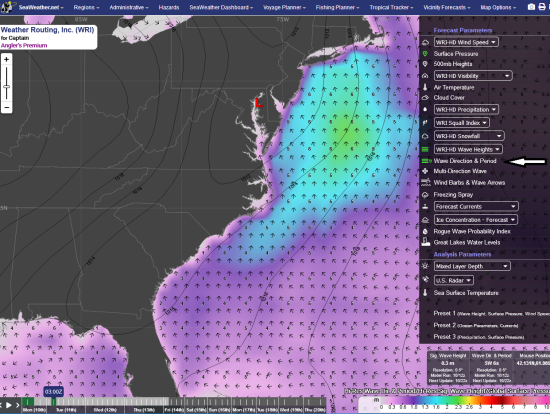This screenshot has height=414, width=550.
Task: Click the camera snapshot icon
Action: pos(531,7)
